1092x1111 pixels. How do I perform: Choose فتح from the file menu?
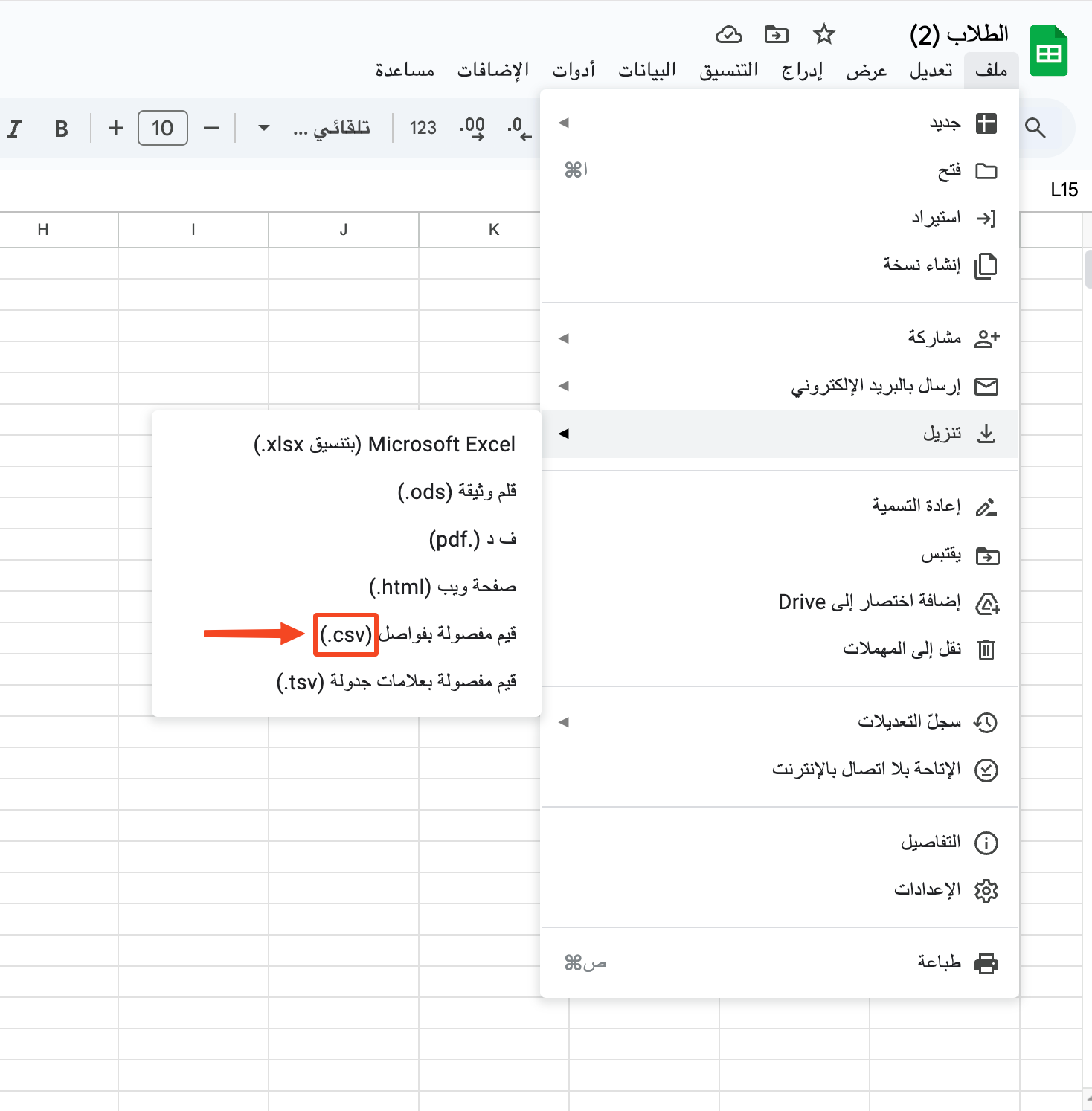tap(780, 171)
